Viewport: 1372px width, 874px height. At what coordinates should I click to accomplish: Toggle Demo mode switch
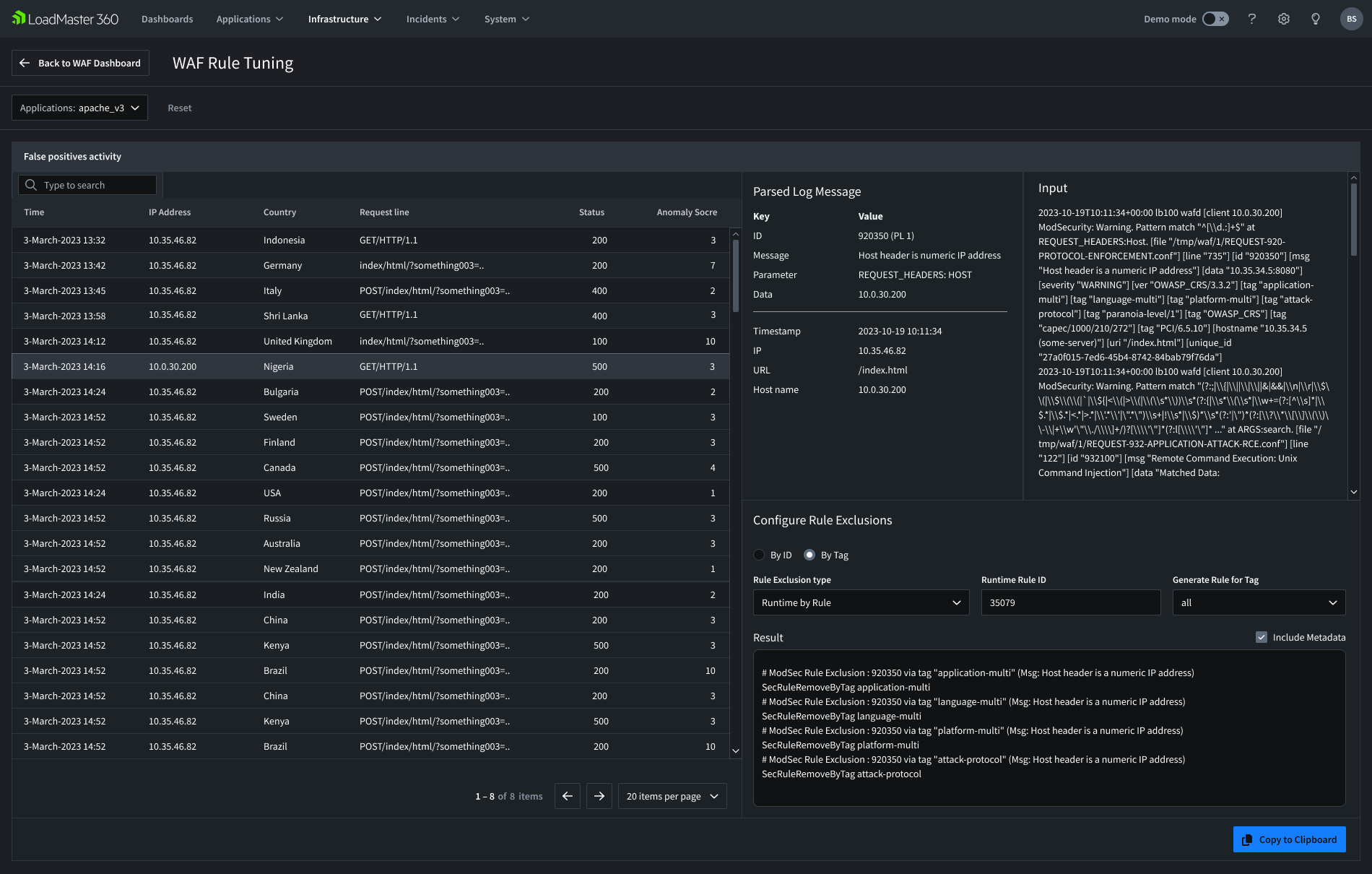tap(1215, 19)
